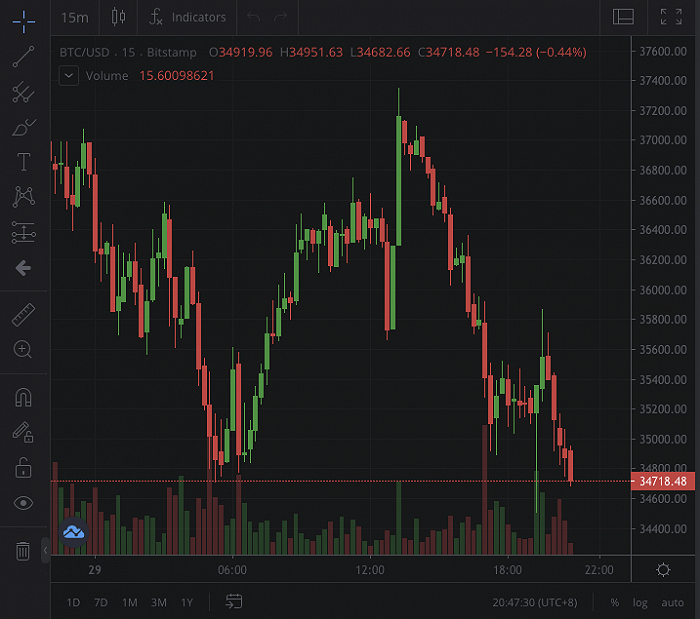Open the brush drawing tool
This screenshot has height=619, width=700.
tap(24, 127)
